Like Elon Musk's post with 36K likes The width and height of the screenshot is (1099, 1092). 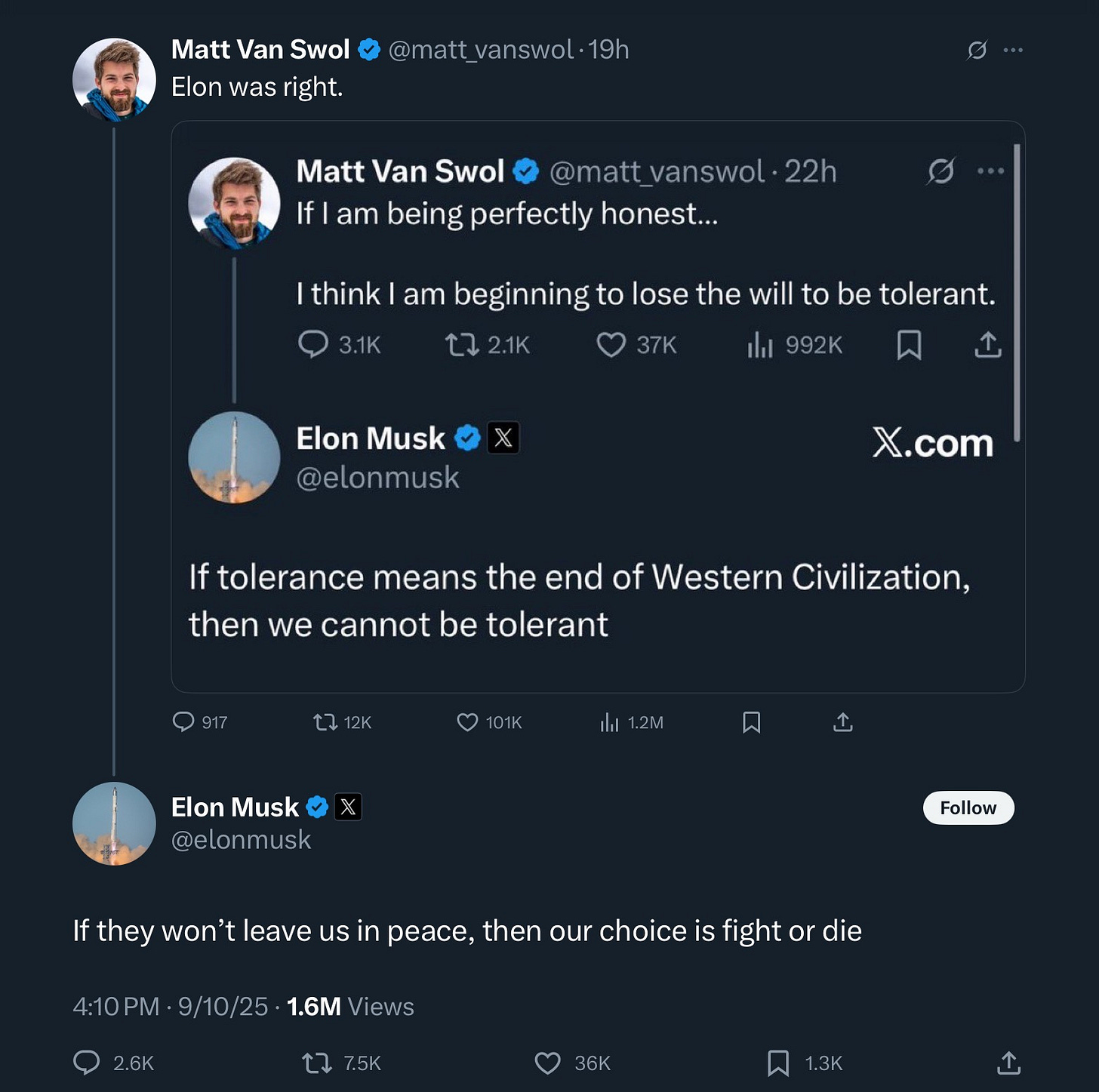click(x=548, y=1063)
